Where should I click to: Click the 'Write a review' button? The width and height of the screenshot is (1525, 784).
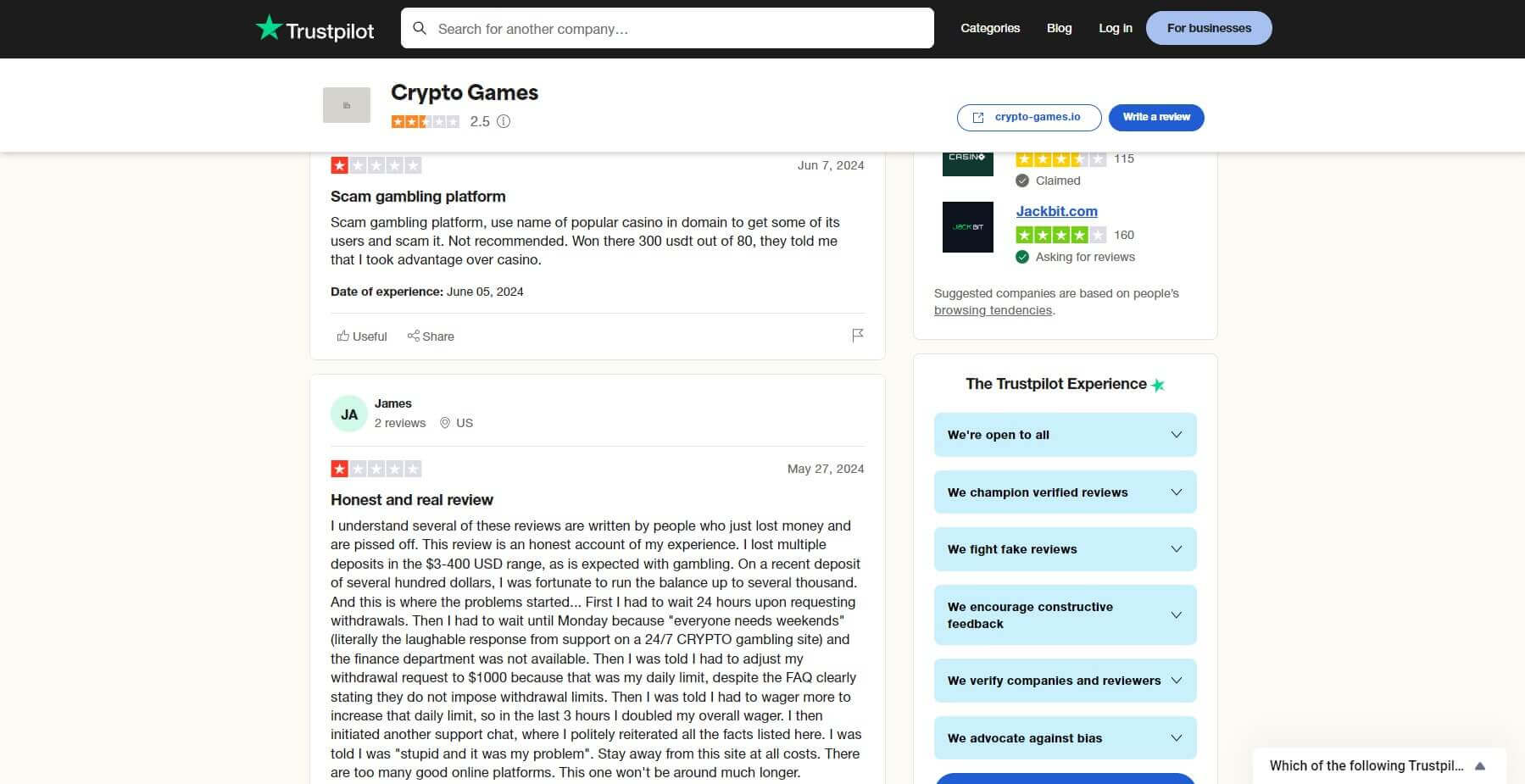1155,117
